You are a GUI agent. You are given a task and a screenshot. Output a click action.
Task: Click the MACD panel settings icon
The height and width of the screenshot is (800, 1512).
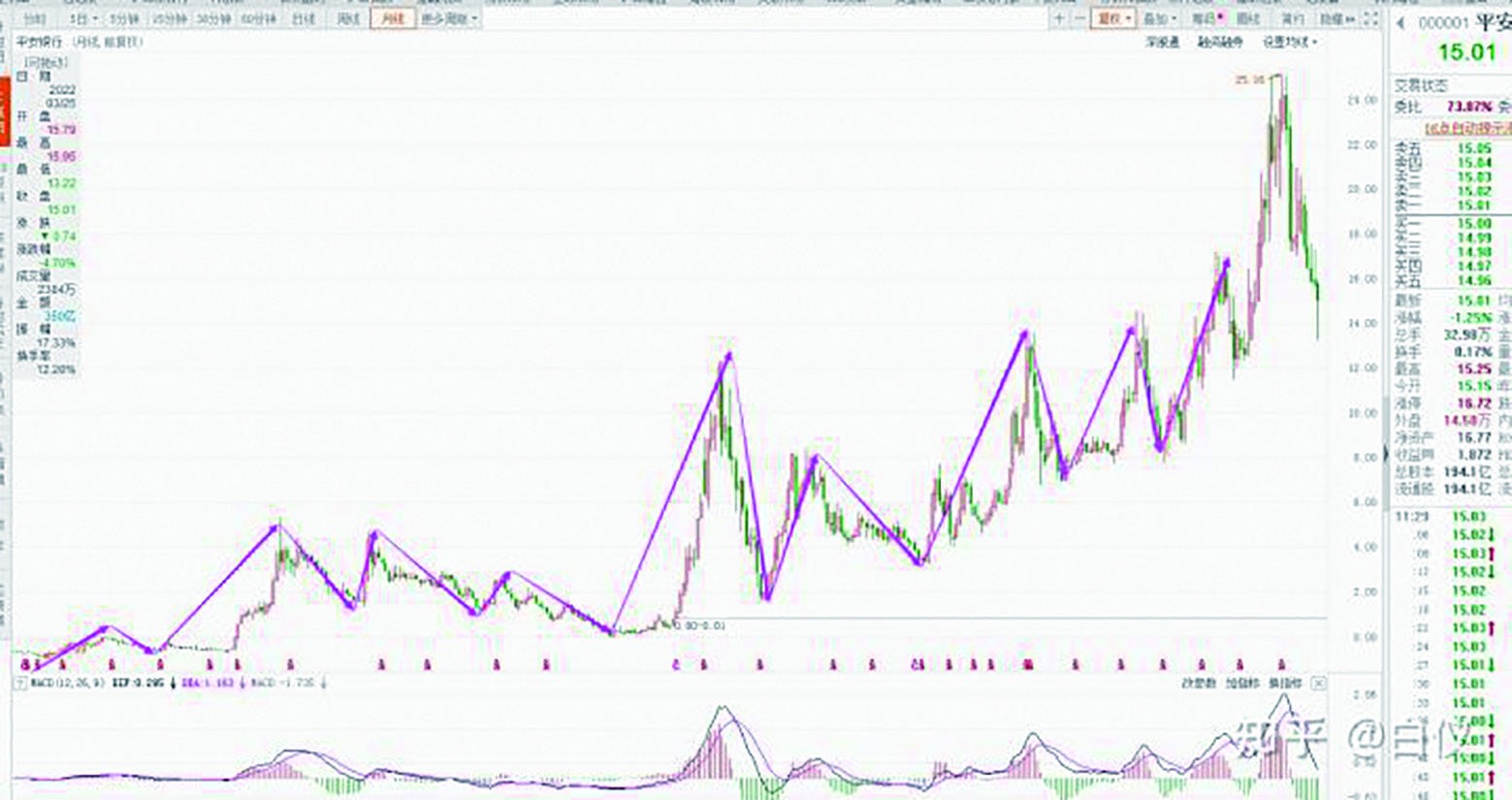[x=18, y=684]
